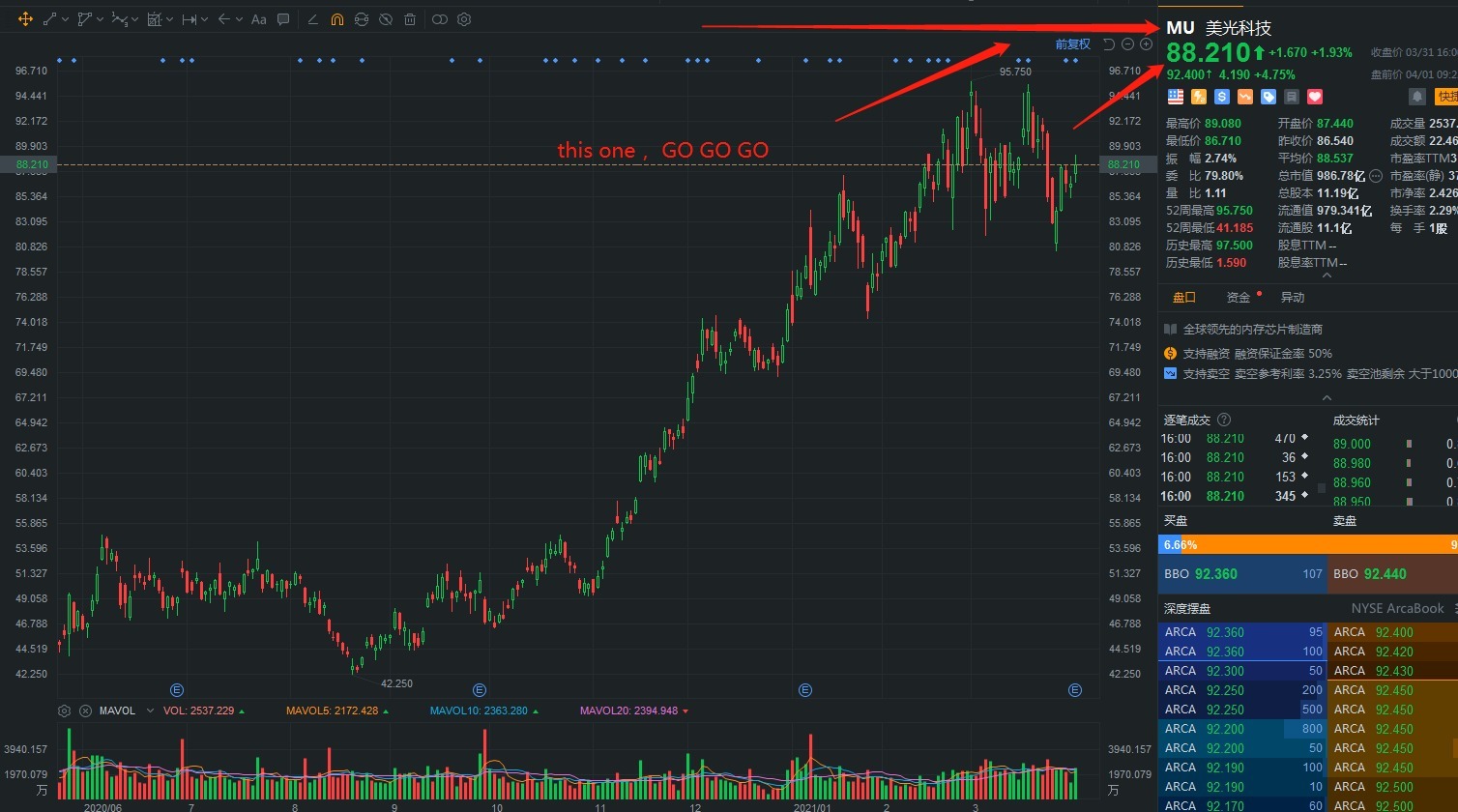Collapse the quote details chevron
Image resolution: width=1458 pixels, height=812 pixels.
pos(1327,275)
